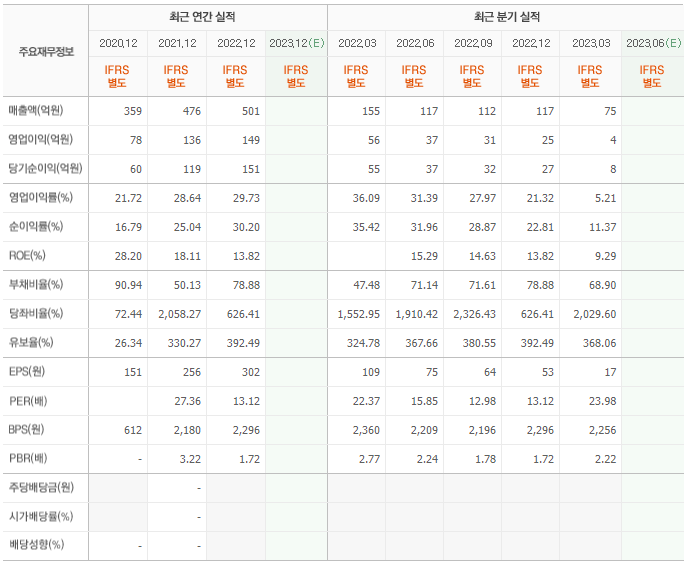Click reserve ratio value 330.27
This screenshot has width=689, height=565.
pyautogui.click(x=184, y=343)
